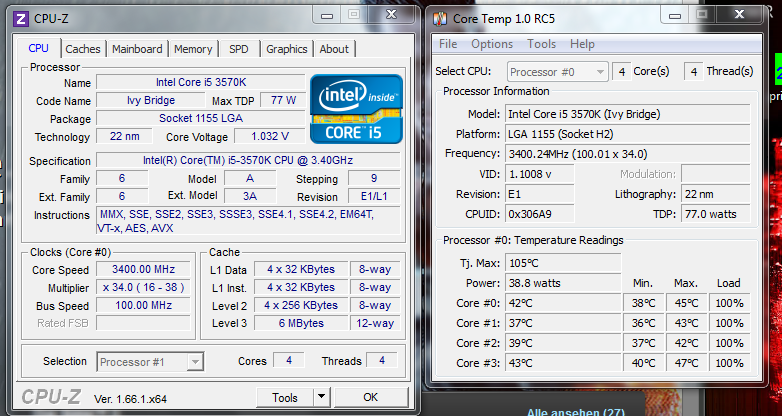
Task: Click the Core #2 temperature 39°C
Action: tap(563, 343)
